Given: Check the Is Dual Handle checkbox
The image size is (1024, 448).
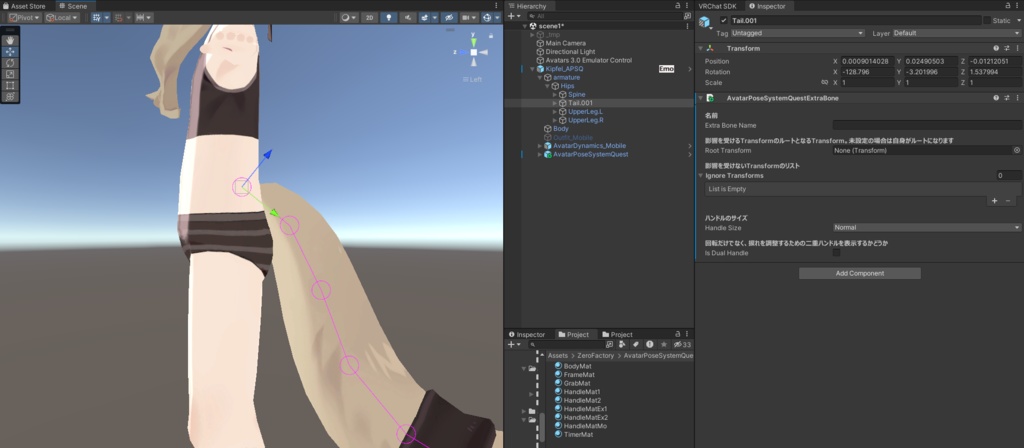Looking at the screenshot, I should click(x=837, y=252).
